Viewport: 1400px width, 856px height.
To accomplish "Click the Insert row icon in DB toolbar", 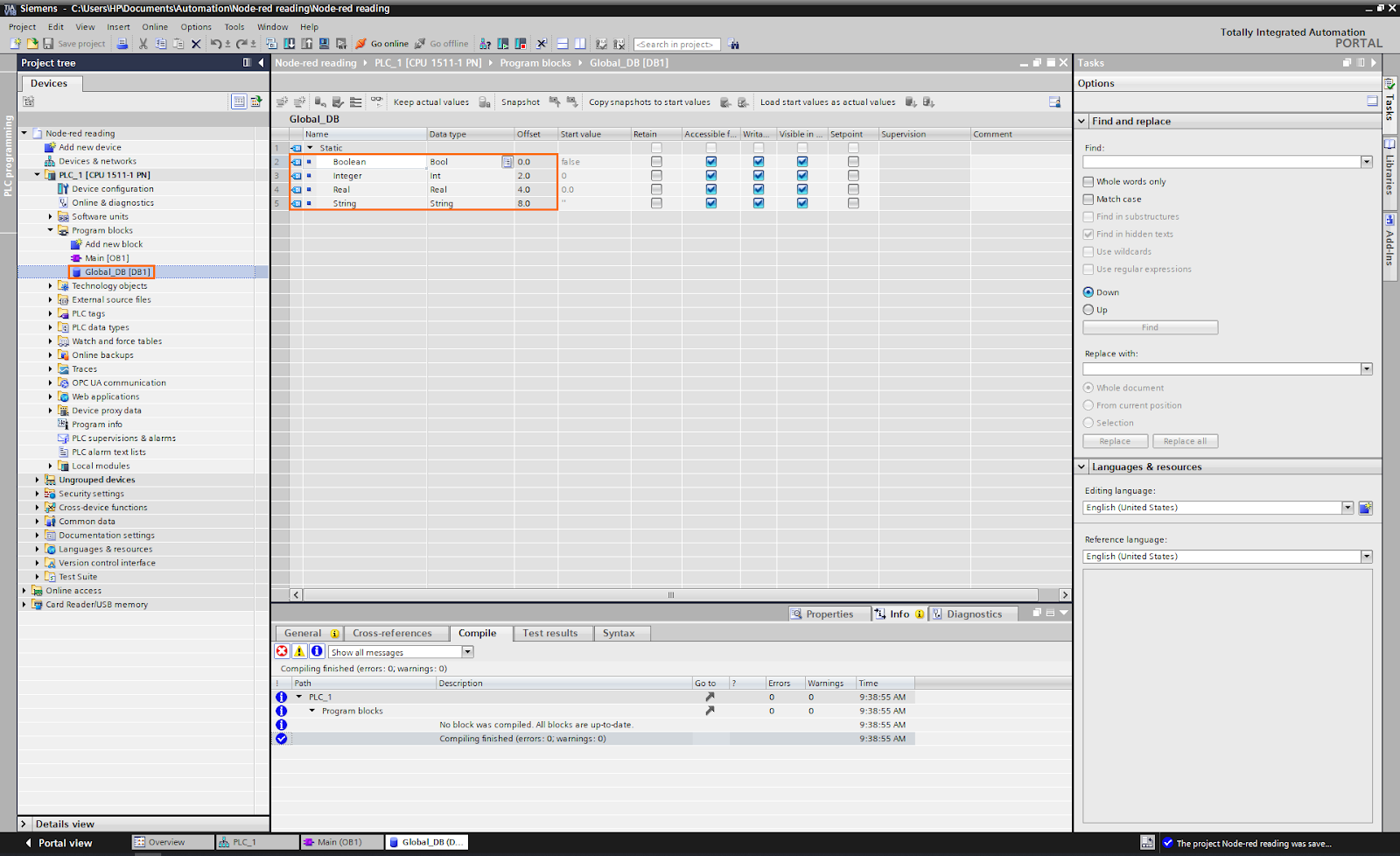I will [x=282, y=102].
